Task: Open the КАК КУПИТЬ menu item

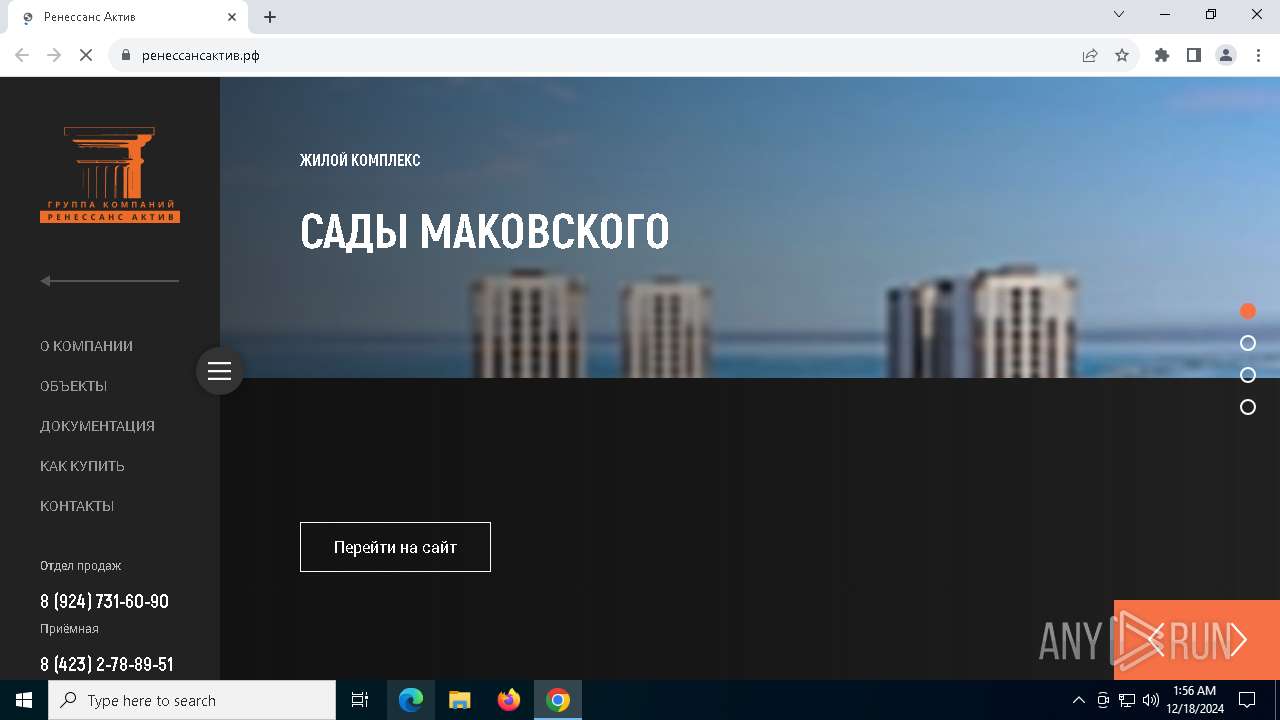Action: pyautogui.click(x=82, y=466)
